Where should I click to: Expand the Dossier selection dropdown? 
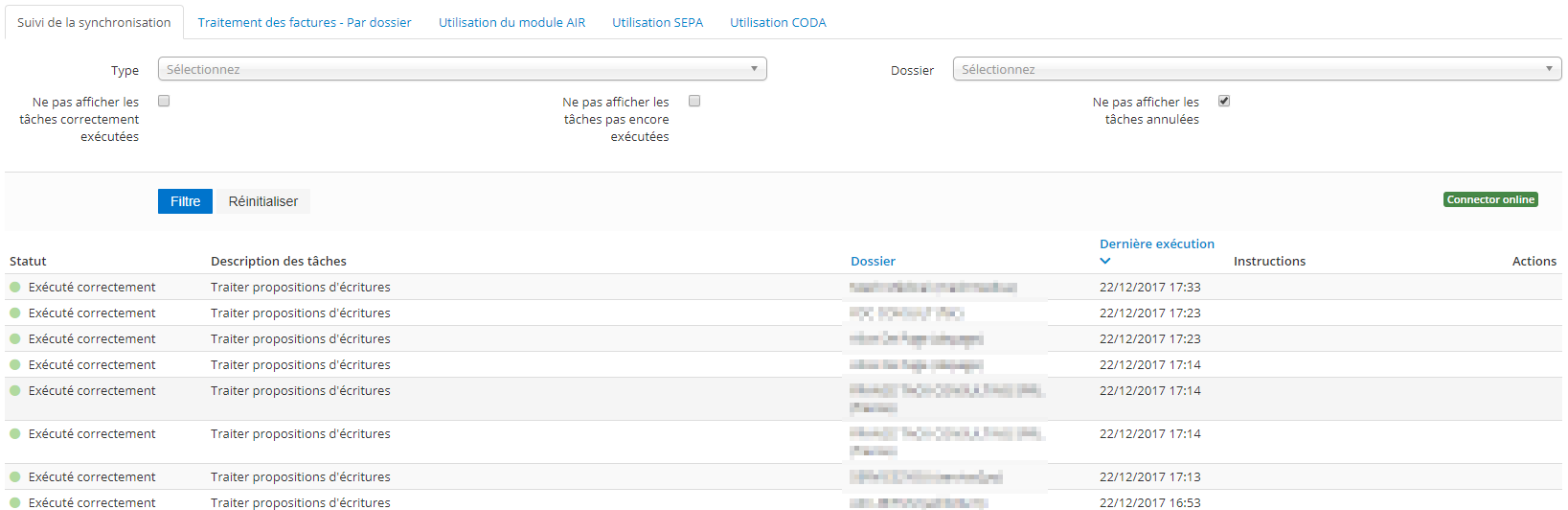point(1257,69)
